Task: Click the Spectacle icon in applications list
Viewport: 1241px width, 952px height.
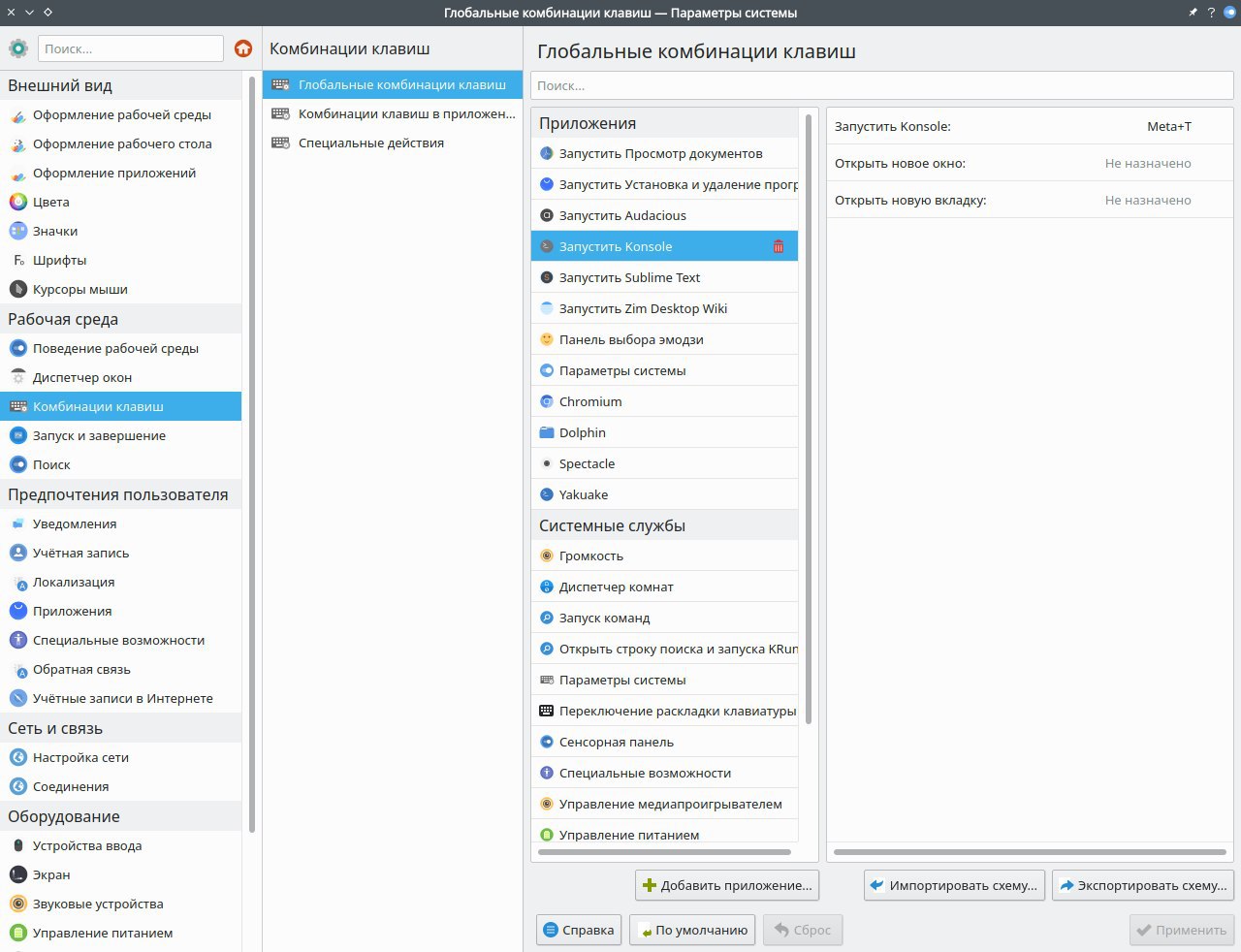Action: coord(547,463)
